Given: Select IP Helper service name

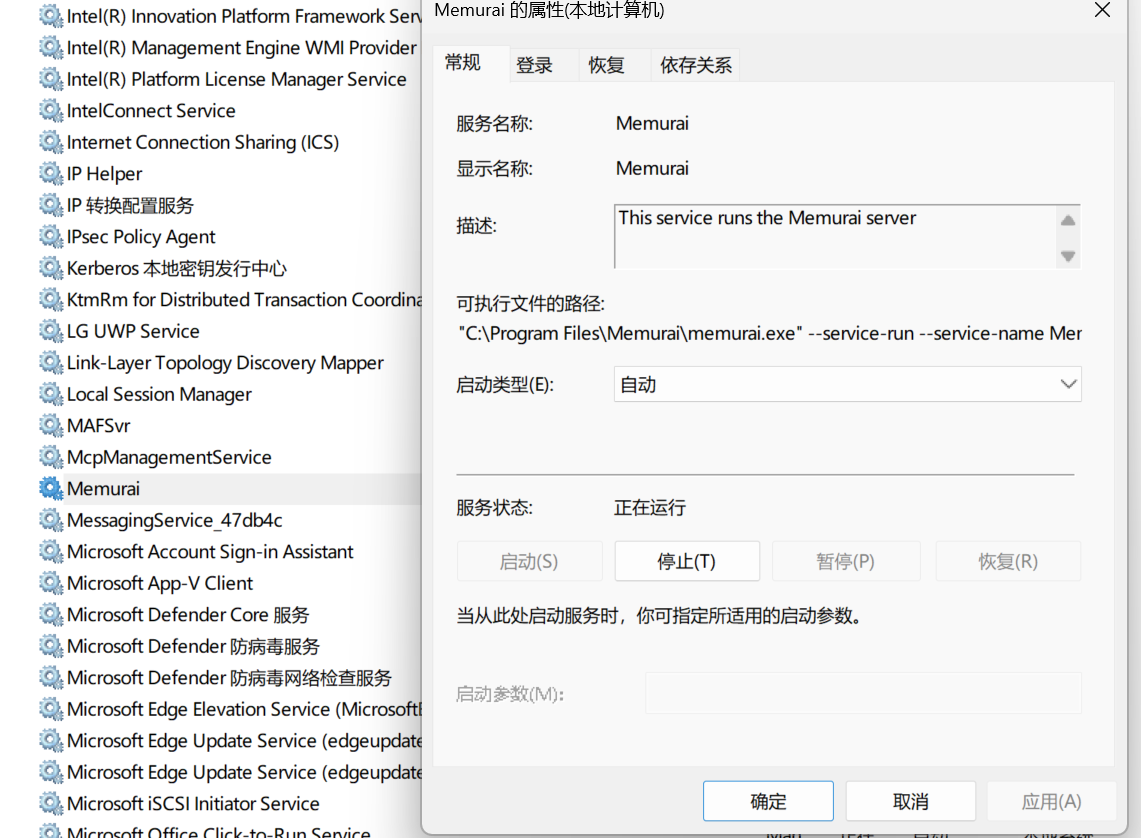Looking at the screenshot, I should point(105,174).
